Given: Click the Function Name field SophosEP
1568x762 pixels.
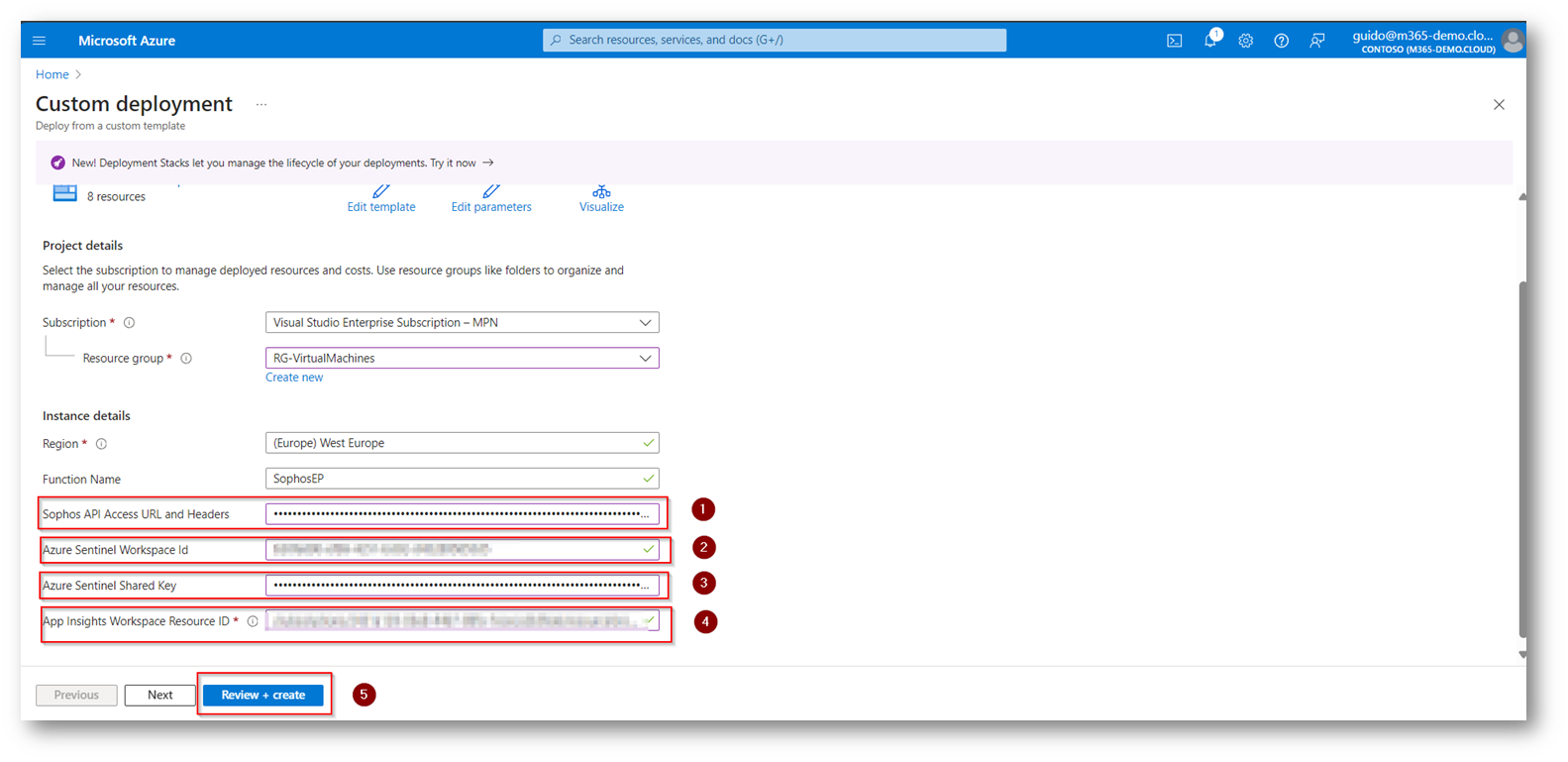Looking at the screenshot, I should click(x=462, y=479).
